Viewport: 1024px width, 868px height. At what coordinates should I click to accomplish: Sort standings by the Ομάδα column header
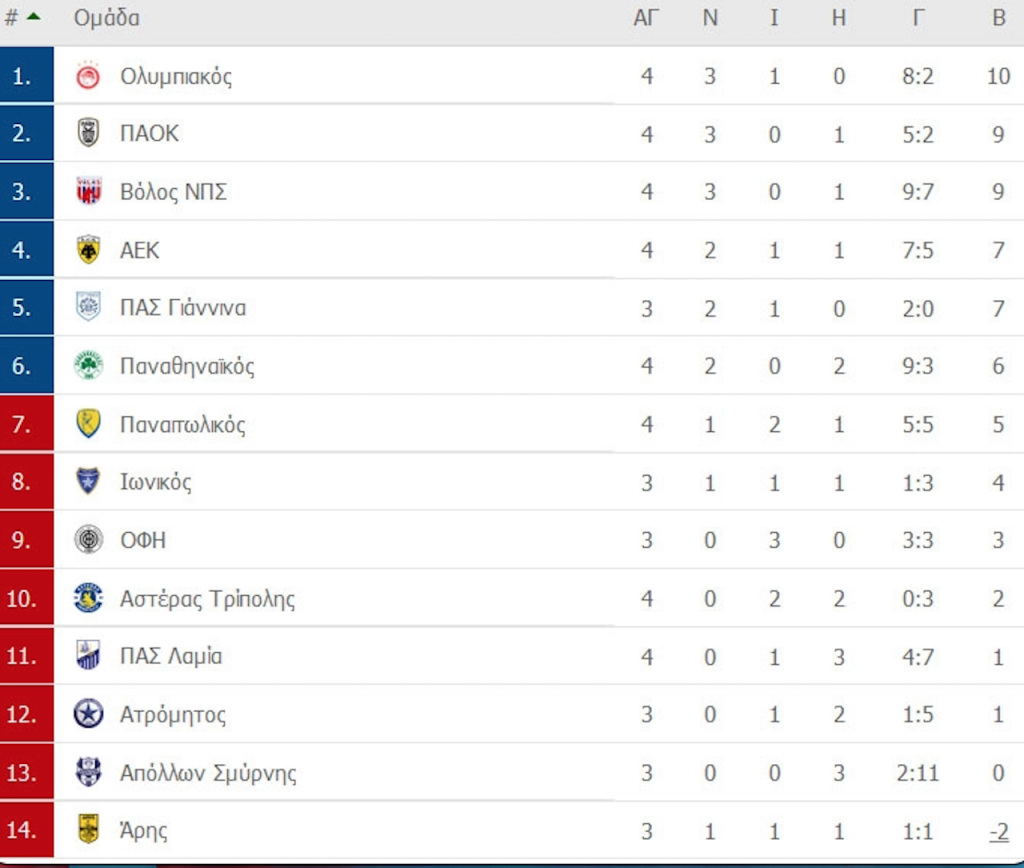tap(107, 18)
